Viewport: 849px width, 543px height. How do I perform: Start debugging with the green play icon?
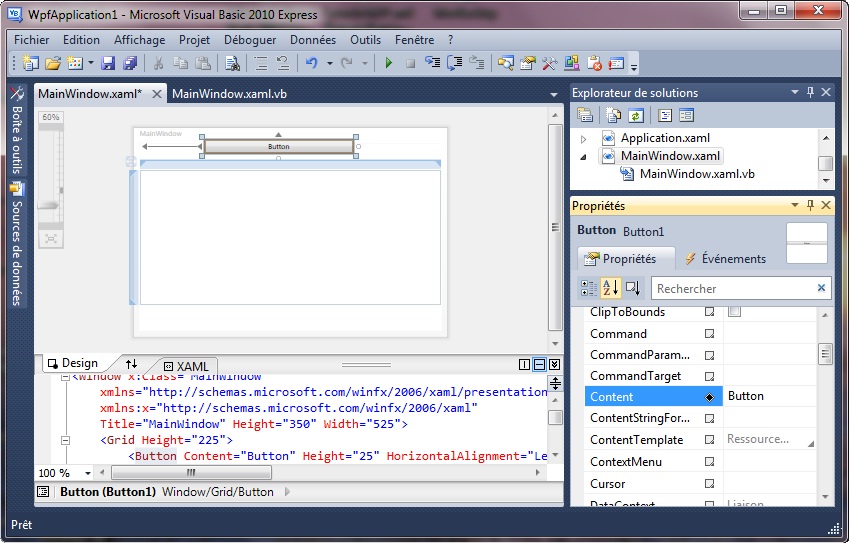(388, 63)
